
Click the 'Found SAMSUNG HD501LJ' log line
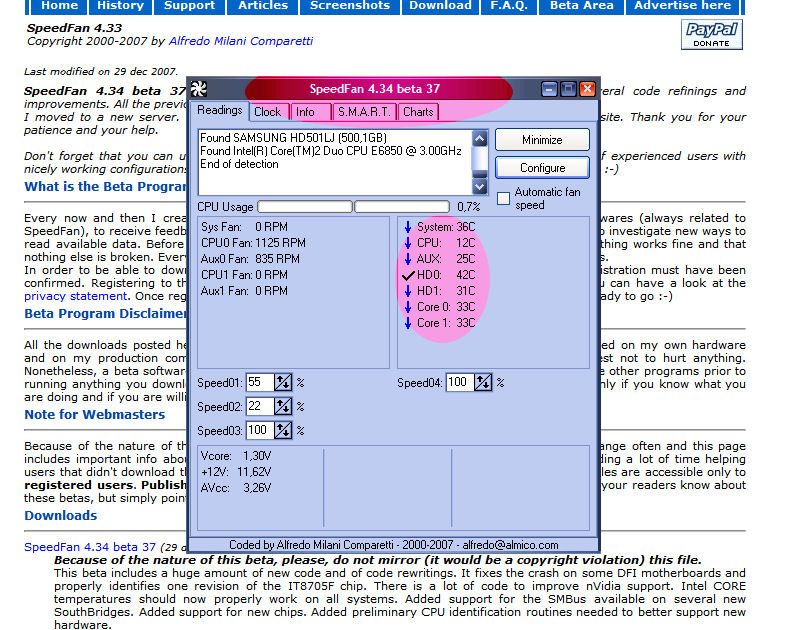coord(293,138)
